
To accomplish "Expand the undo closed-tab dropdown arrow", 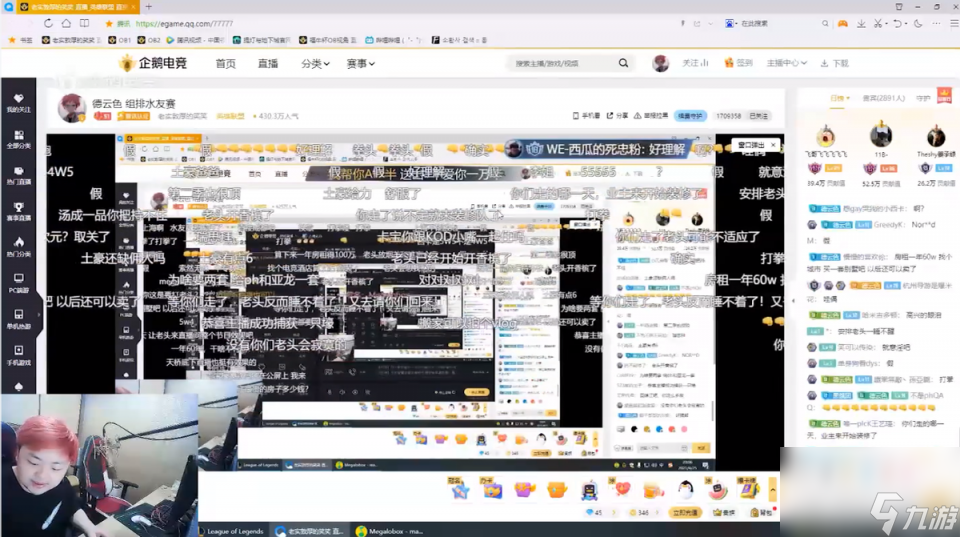I will [905, 24].
